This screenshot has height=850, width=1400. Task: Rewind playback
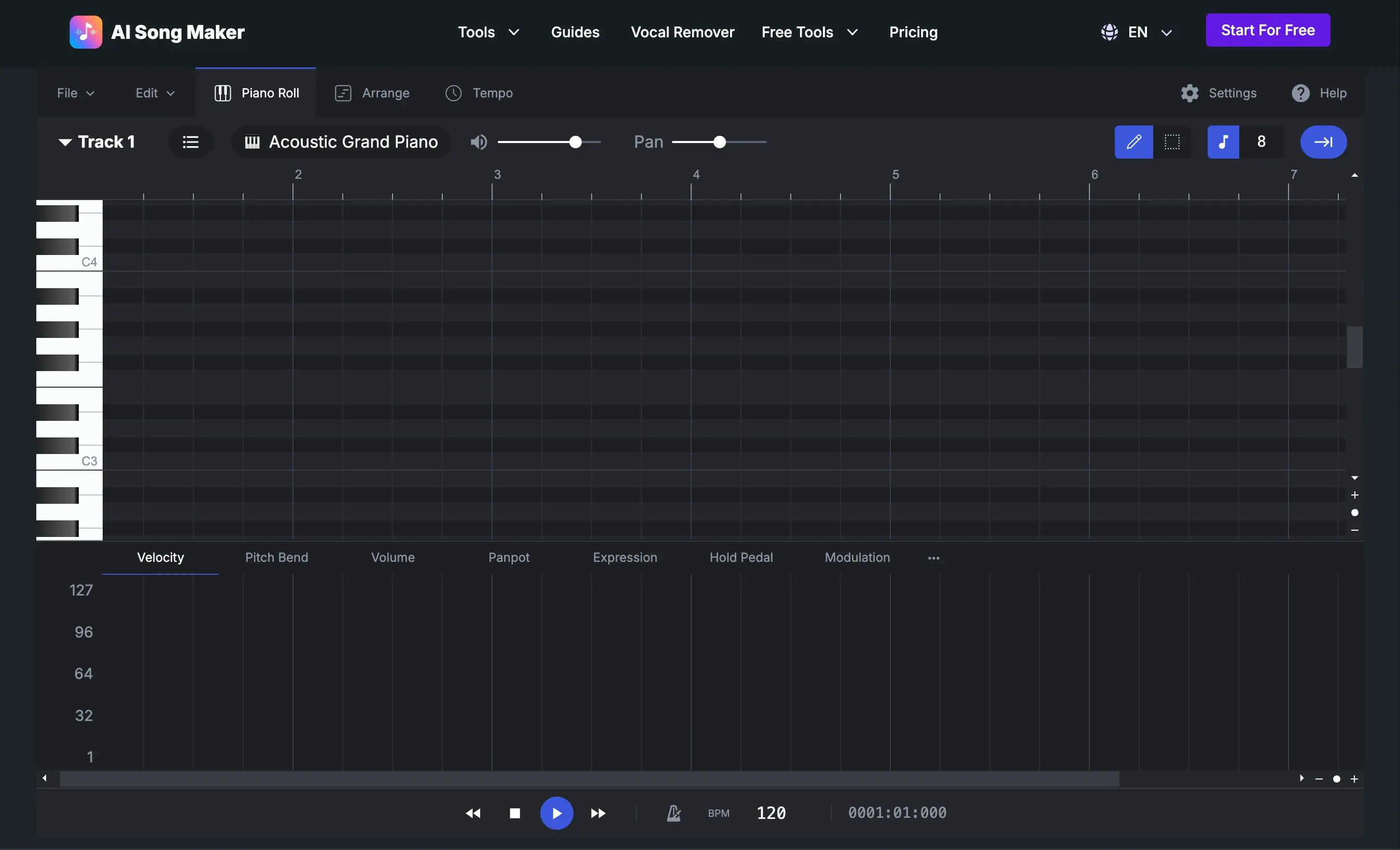coord(473,813)
